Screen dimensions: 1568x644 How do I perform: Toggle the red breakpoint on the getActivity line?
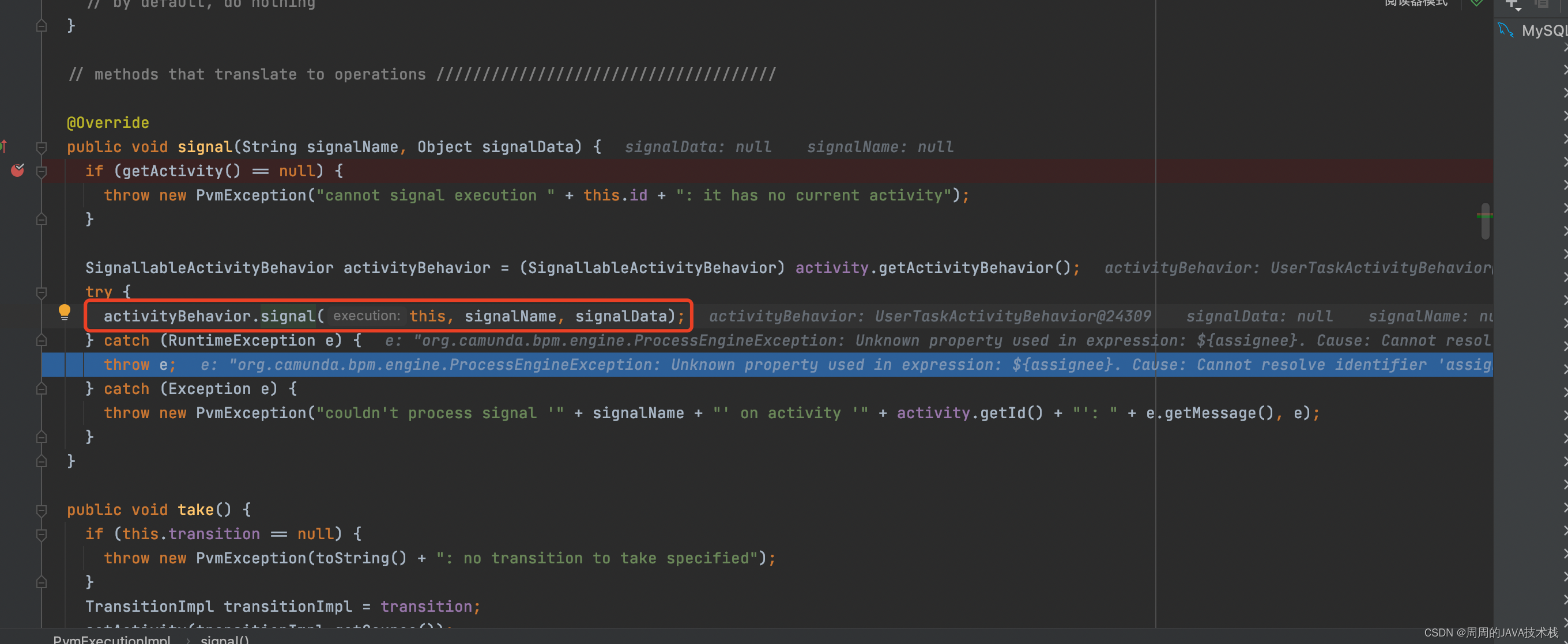click(x=18, y=171)
